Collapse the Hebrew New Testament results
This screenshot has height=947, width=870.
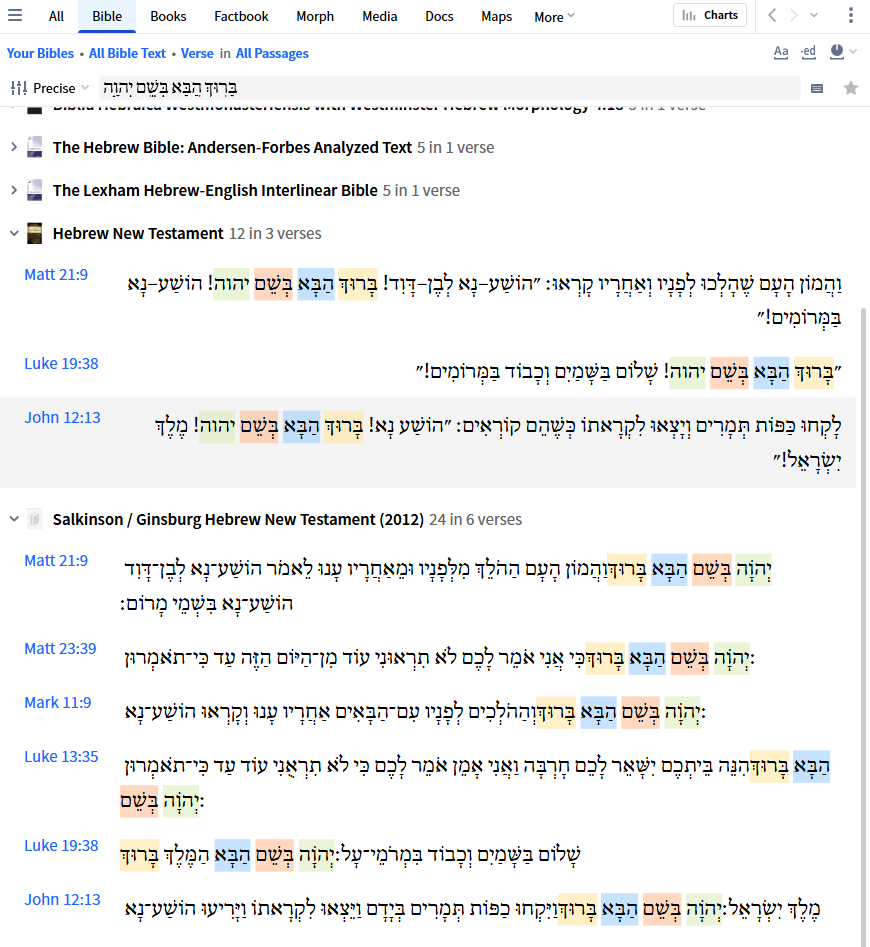(14, 233)
